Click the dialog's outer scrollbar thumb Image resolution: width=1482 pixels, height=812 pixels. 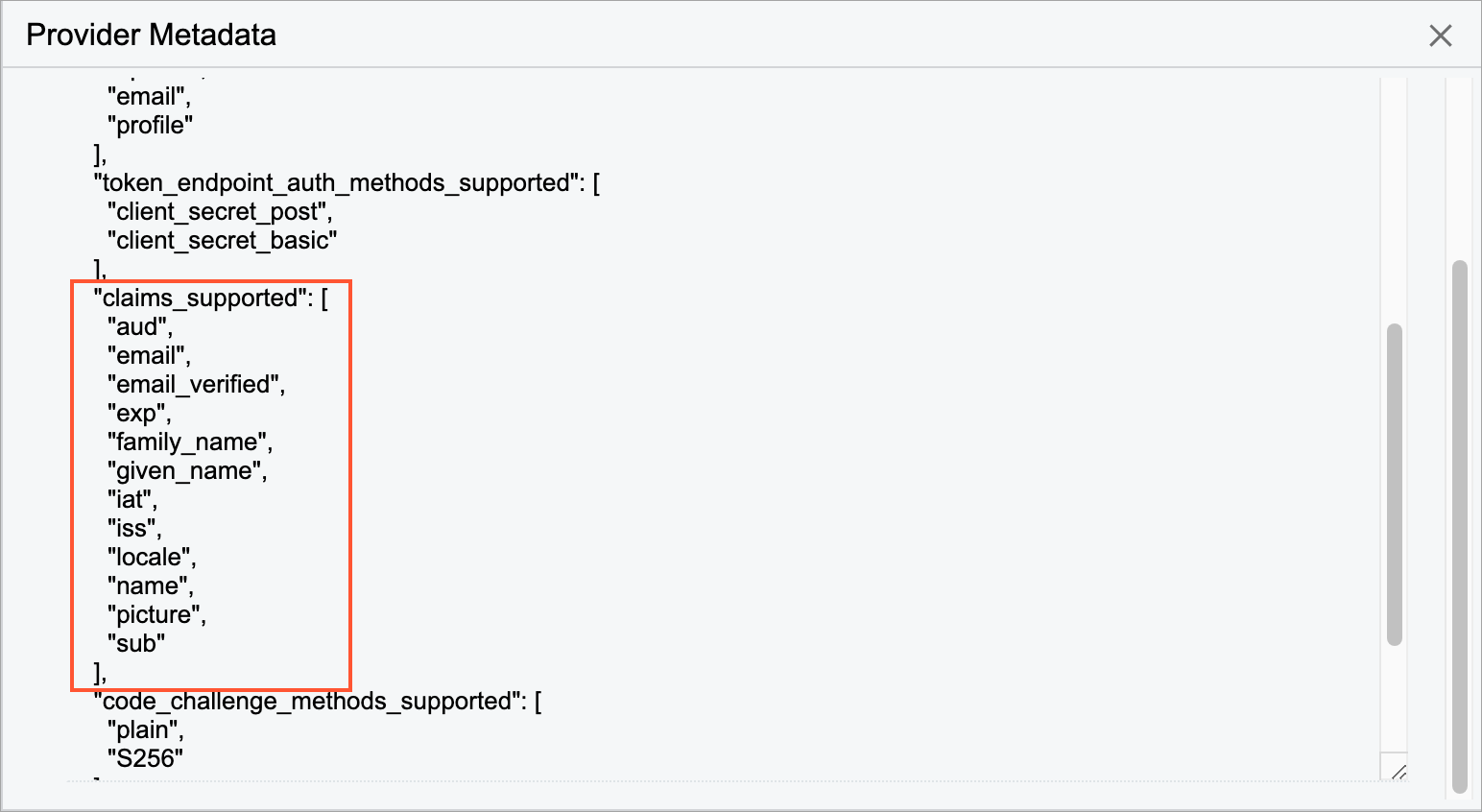[x=1460, y=526]
